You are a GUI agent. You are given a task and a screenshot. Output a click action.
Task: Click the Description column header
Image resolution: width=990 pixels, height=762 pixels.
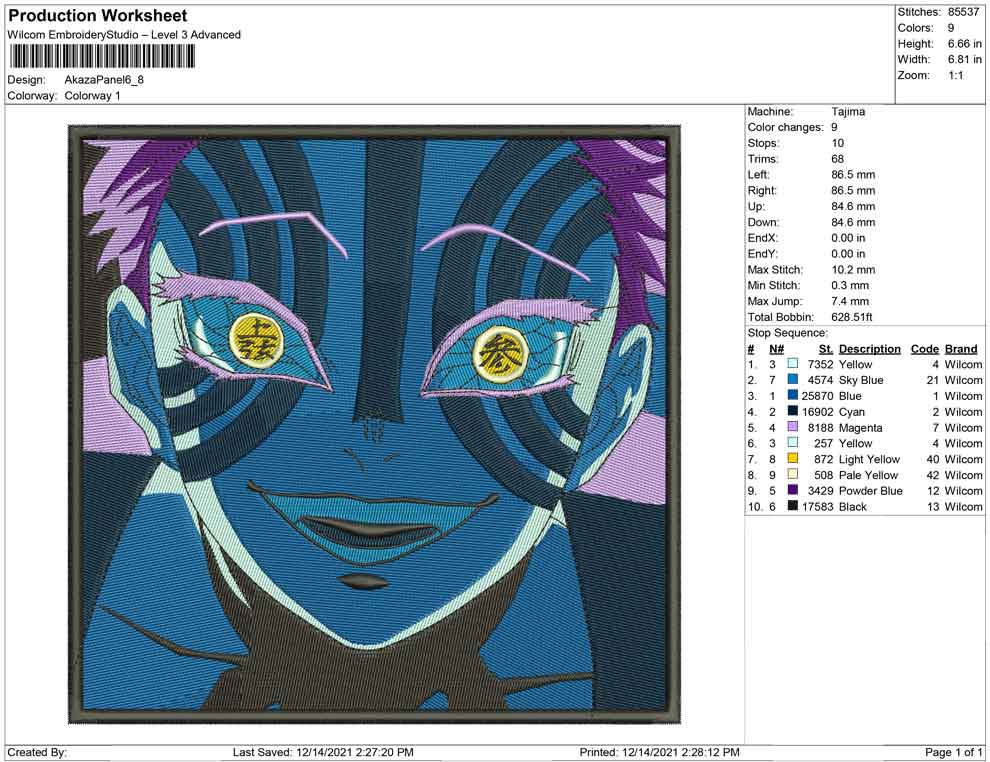click(869, 348)
